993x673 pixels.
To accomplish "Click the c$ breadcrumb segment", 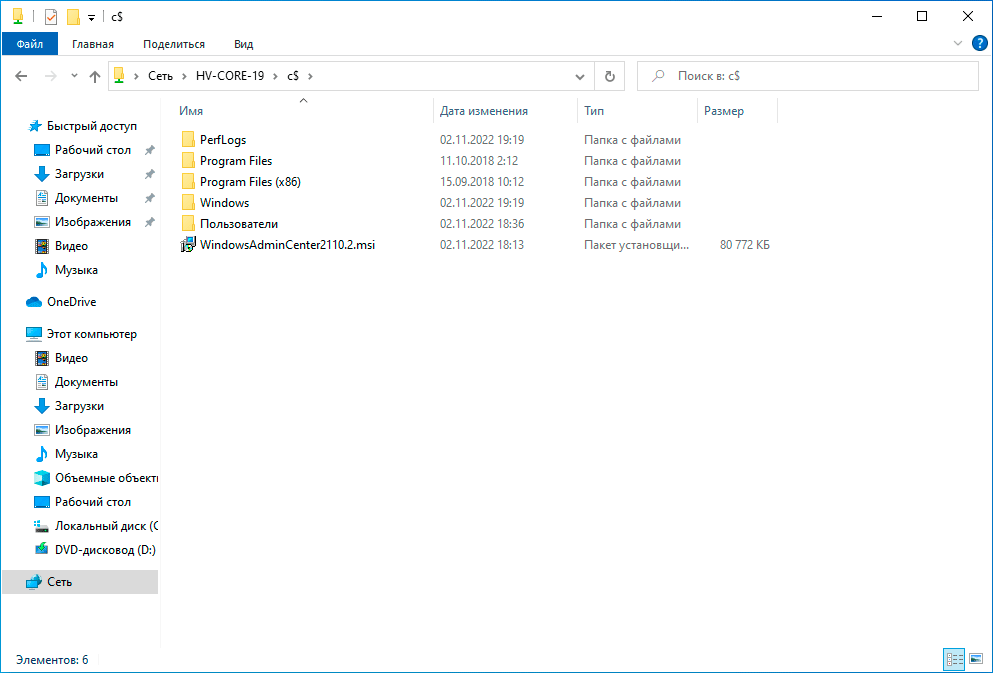I will 293,76.
